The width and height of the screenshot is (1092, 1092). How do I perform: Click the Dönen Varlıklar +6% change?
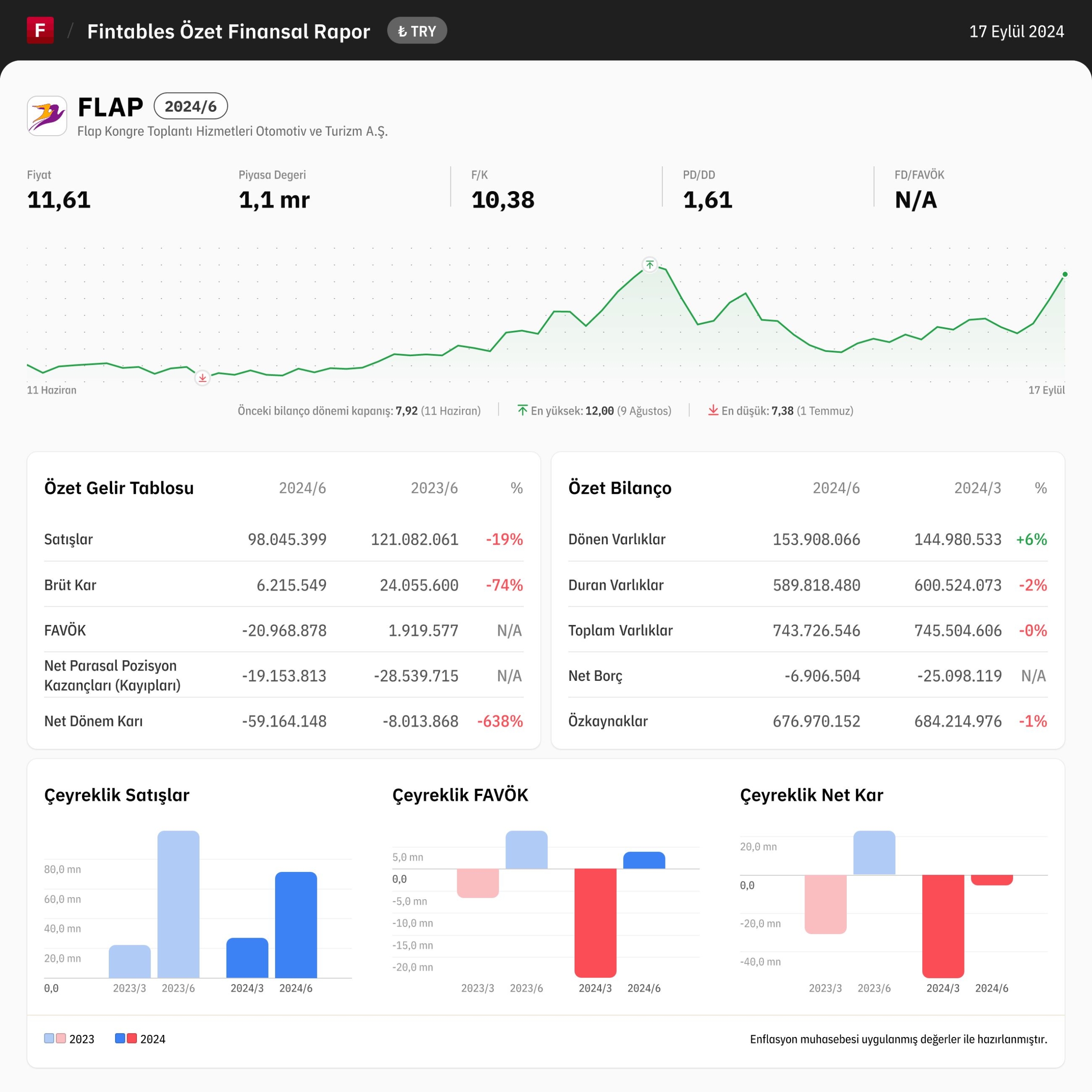tap(1031, 539)
